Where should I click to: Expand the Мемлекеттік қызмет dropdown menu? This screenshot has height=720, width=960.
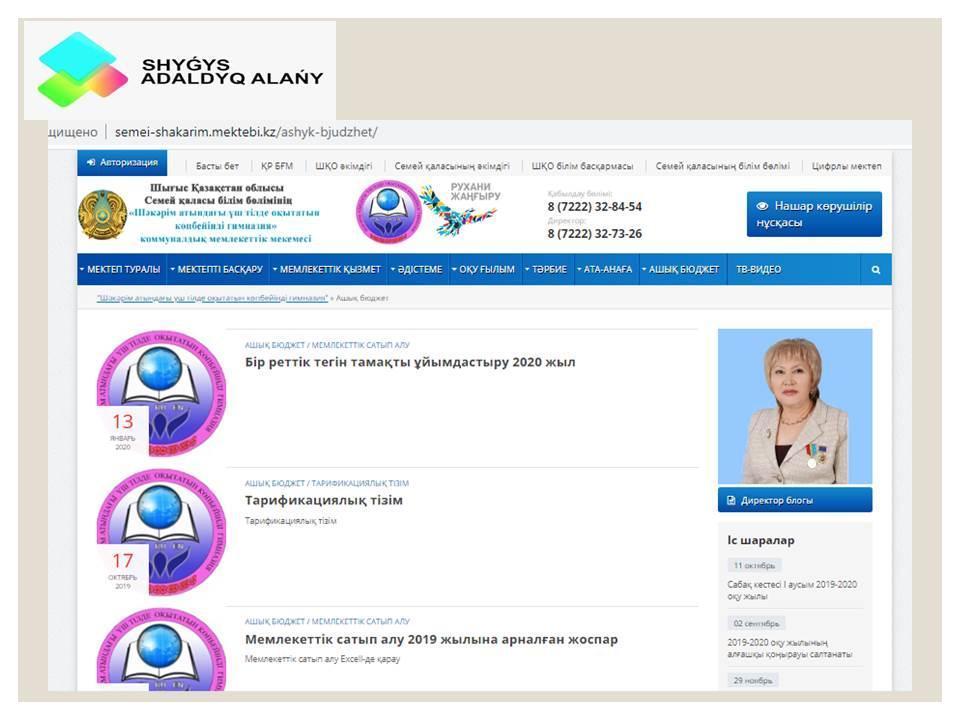pyautogui.click(x=326, y=270)
